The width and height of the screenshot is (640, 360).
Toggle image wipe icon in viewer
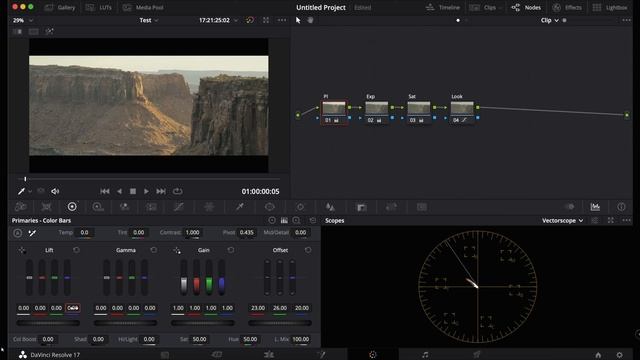click(x=18, y=31)
